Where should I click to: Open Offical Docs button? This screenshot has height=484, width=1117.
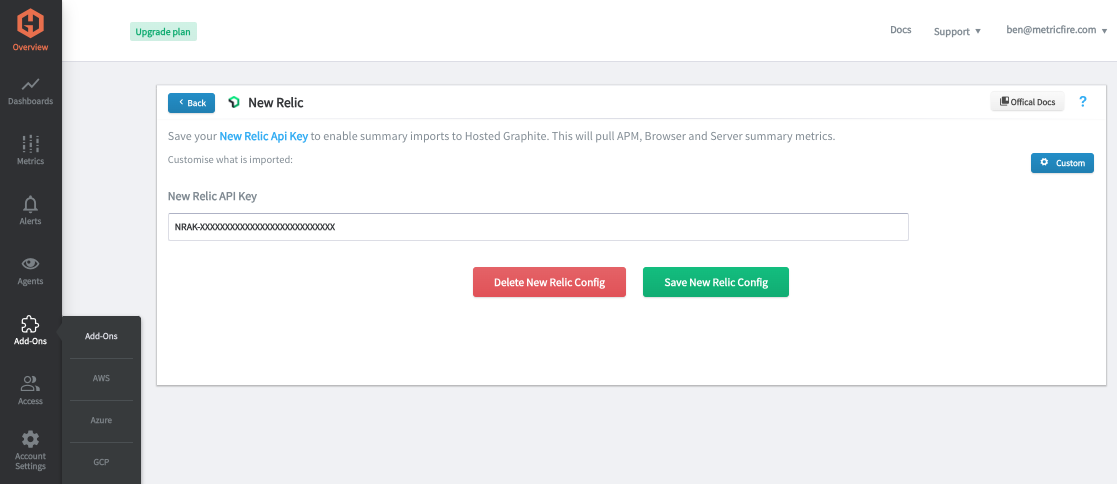click(x=1027, y=102)
